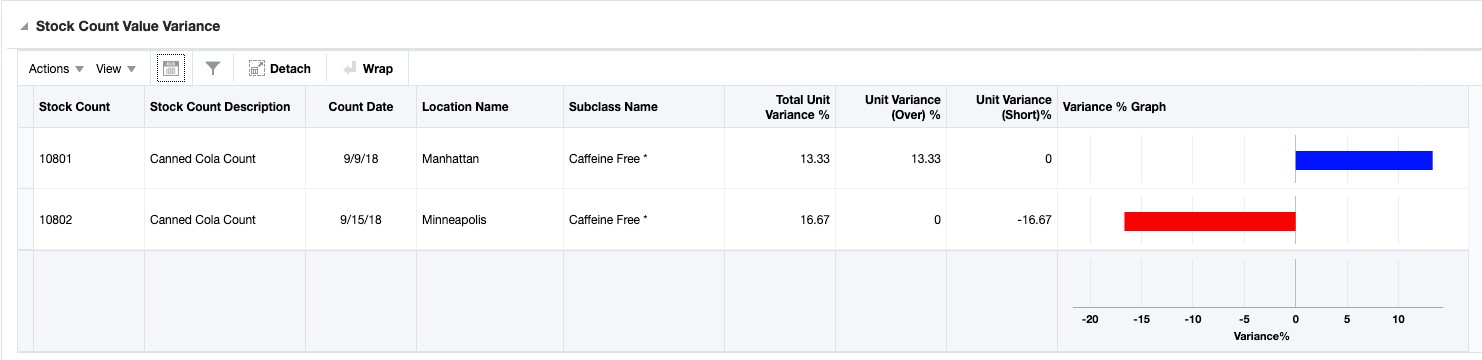Open the View menu
Screen dimensions: 1482x360
pos(116,69)
